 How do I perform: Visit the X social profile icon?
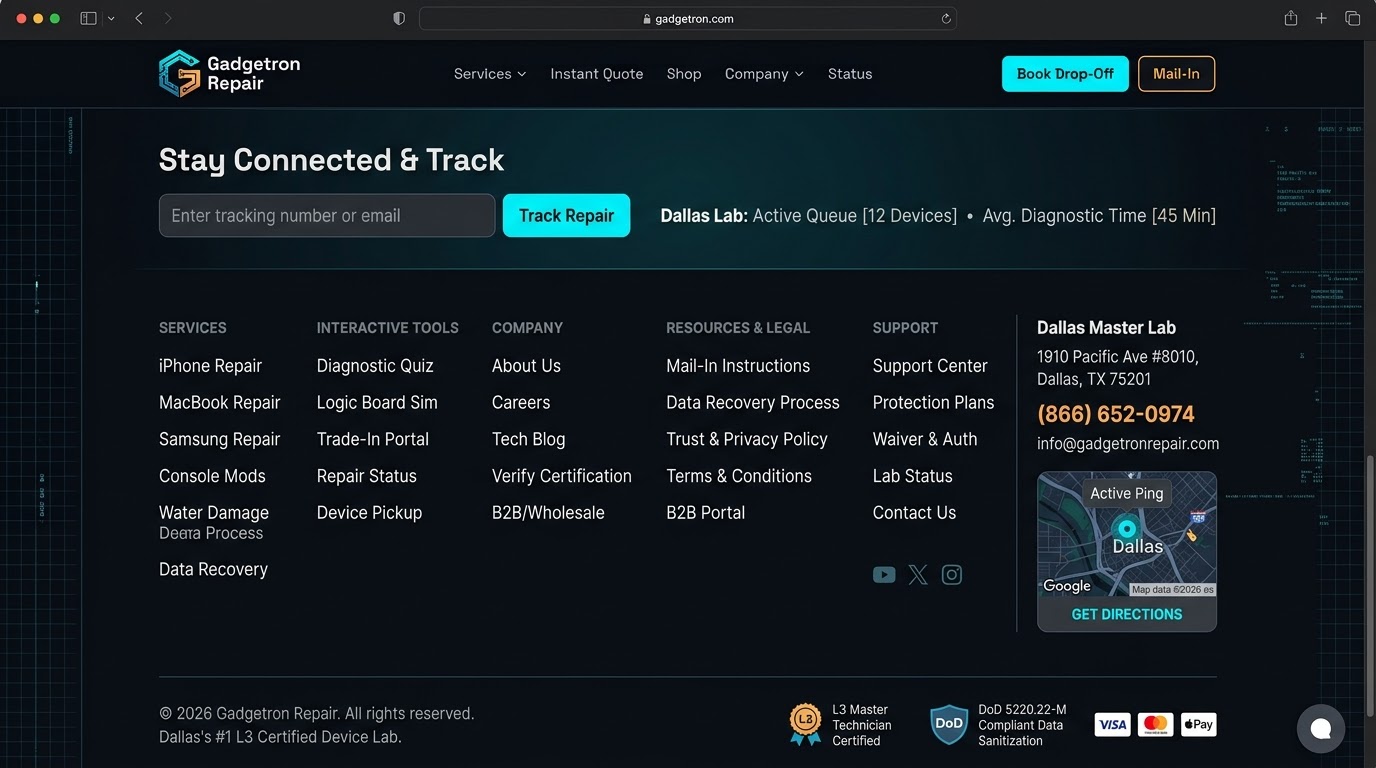918,575
